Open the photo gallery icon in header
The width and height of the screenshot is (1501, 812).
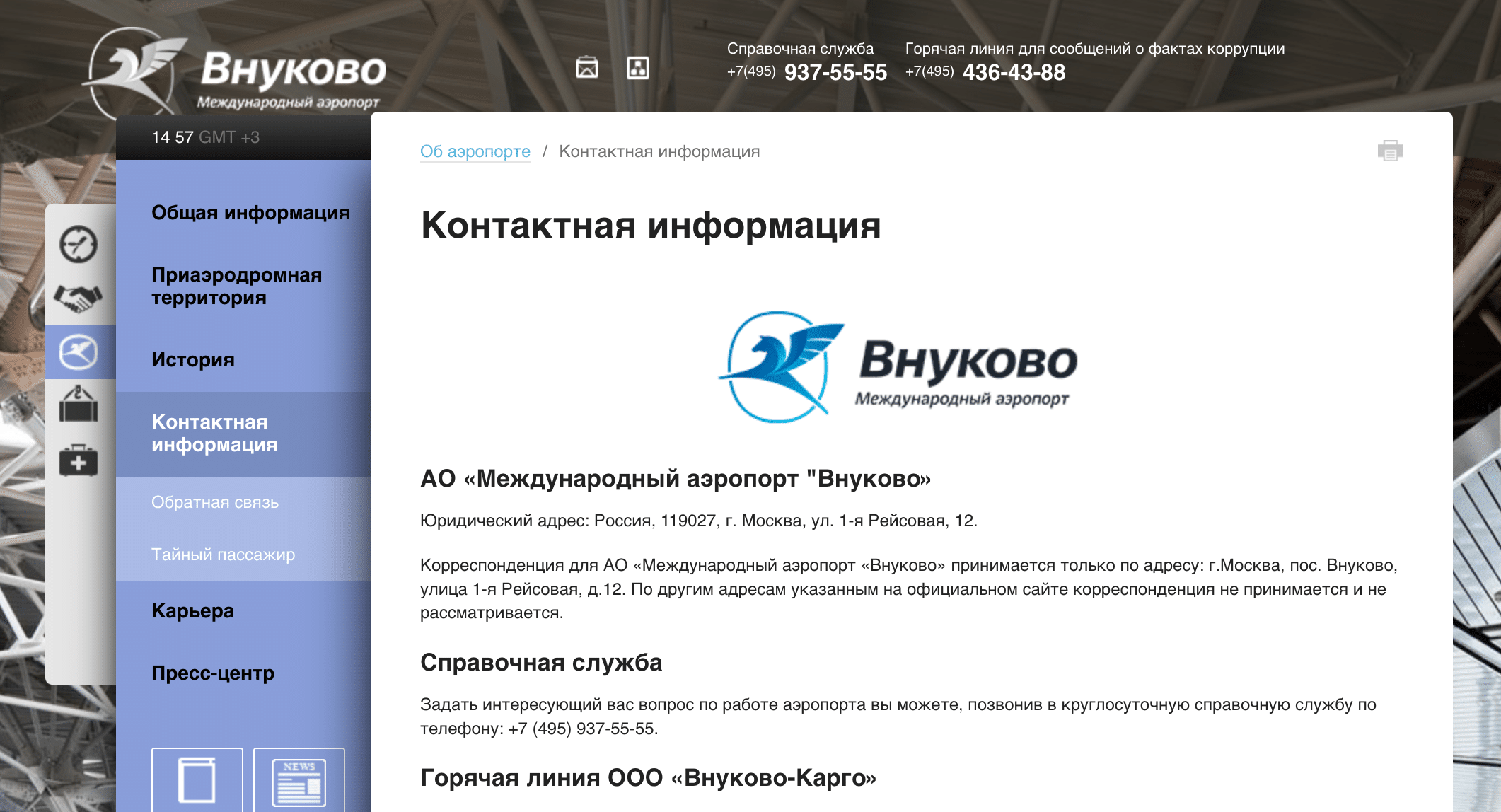(587, 68)
